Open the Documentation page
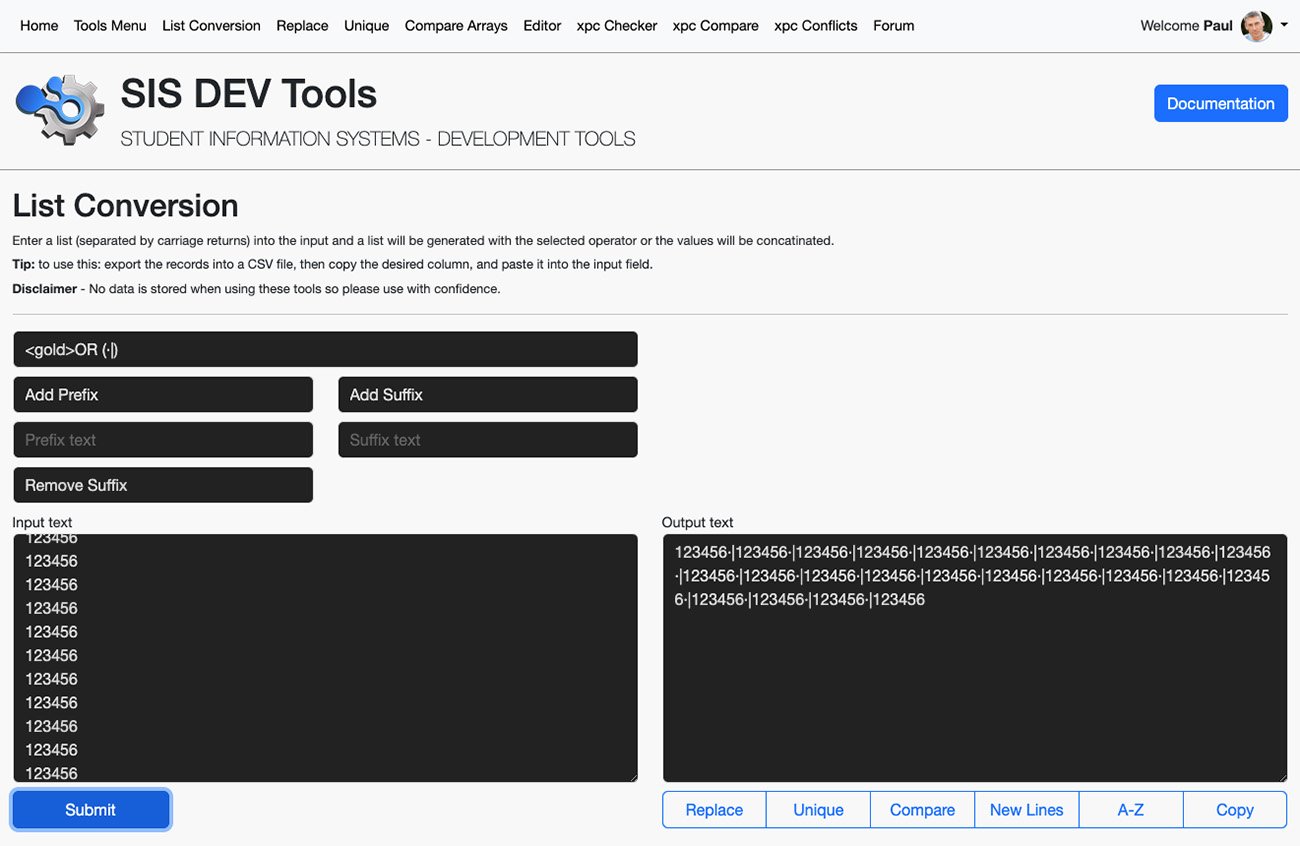The width and height of the screenshot is (1300, 846). (x=1220, y=103)
